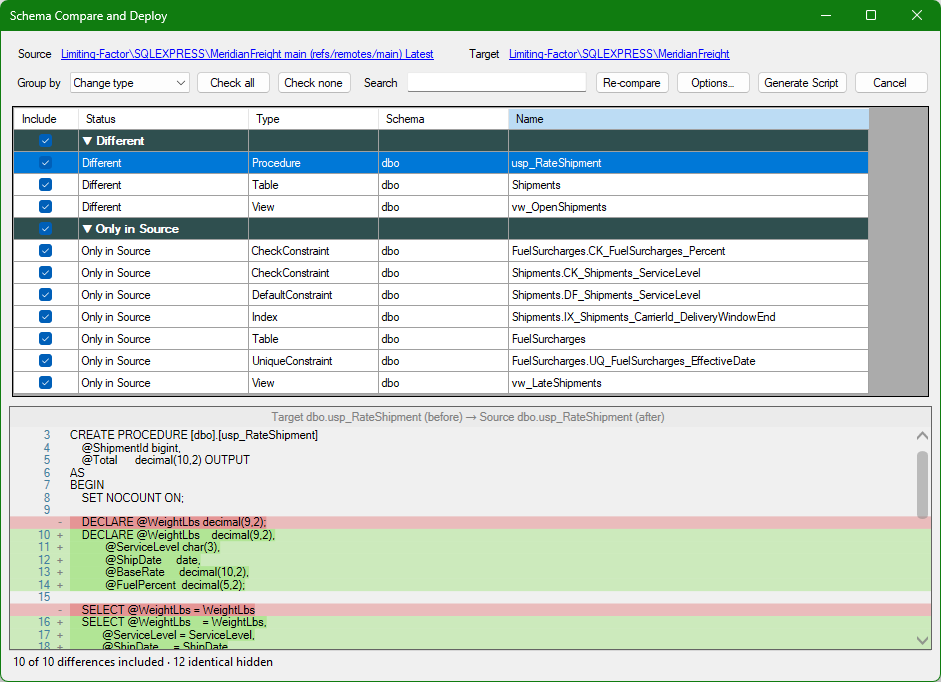This screenshot has width=941, height=682.
Task: Click the SET NOCOUNT ON line
Action: click(133, 497)
